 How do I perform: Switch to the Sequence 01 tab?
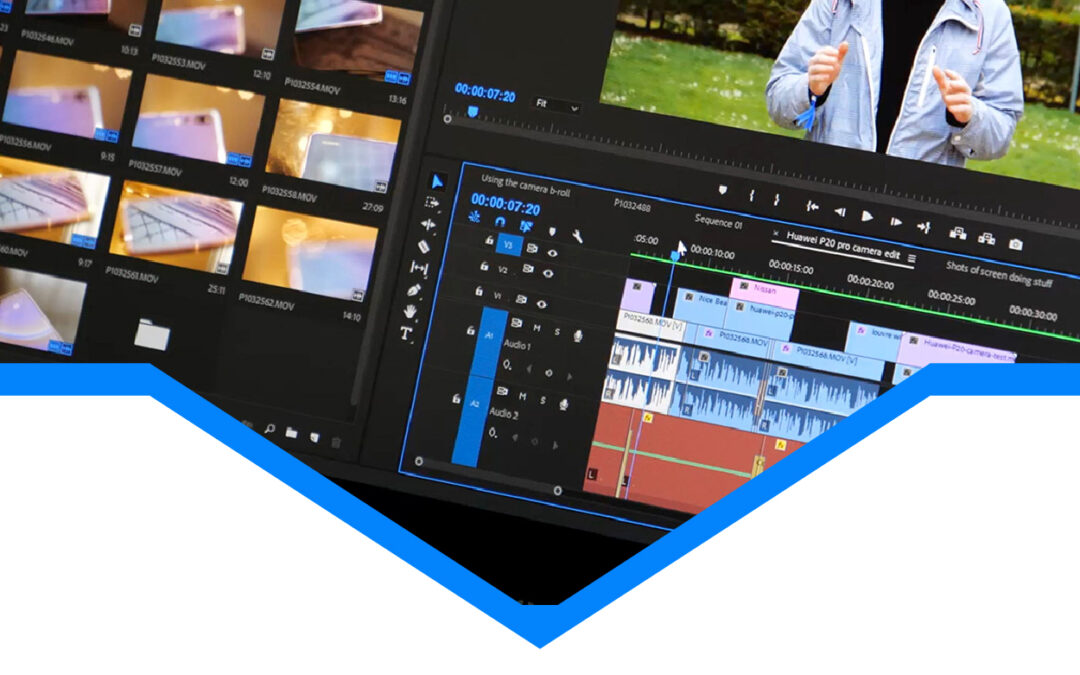coord(718,222)
